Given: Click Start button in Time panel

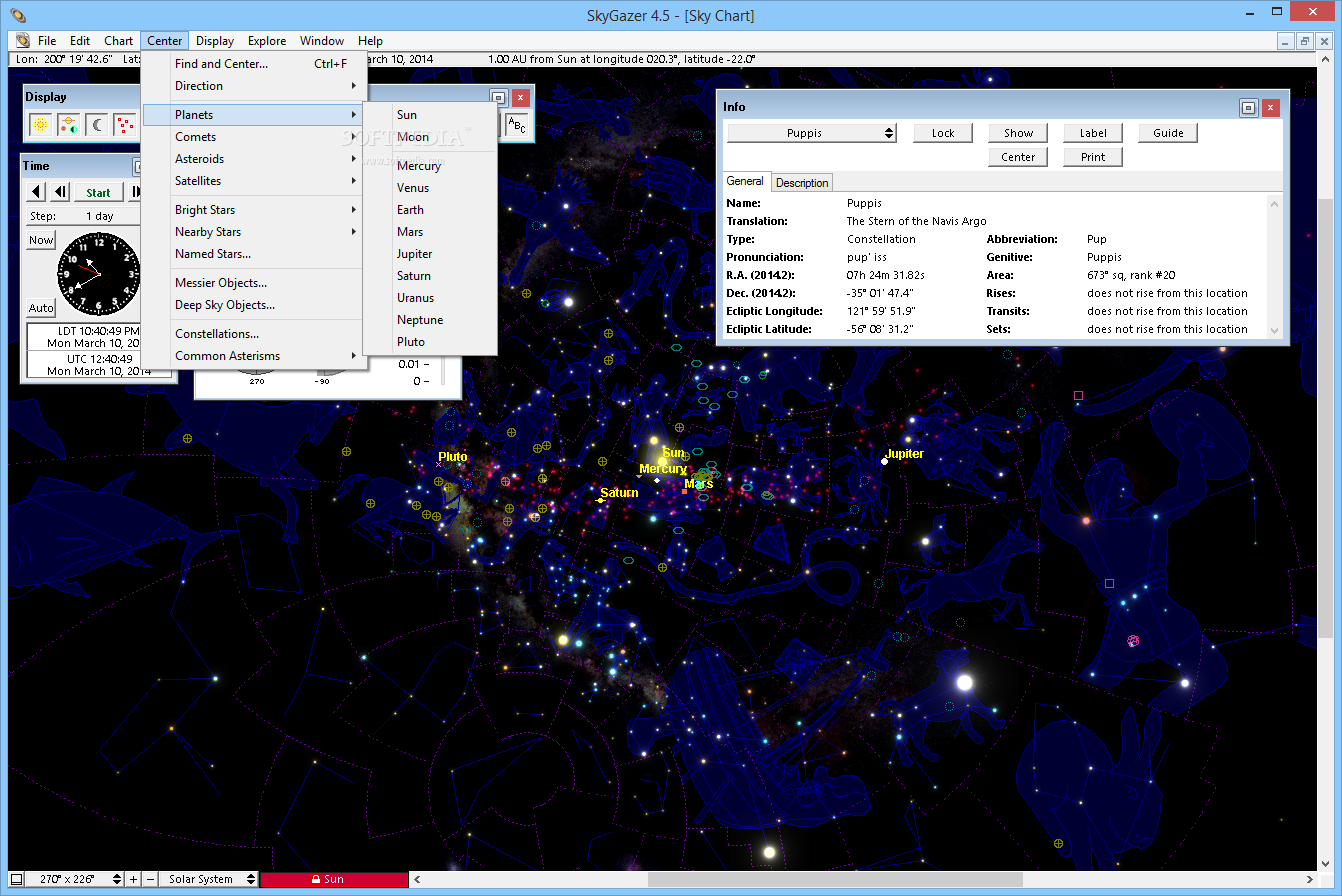Looking at the screenshot, I should pyautogui.click(x=98, y=192).
